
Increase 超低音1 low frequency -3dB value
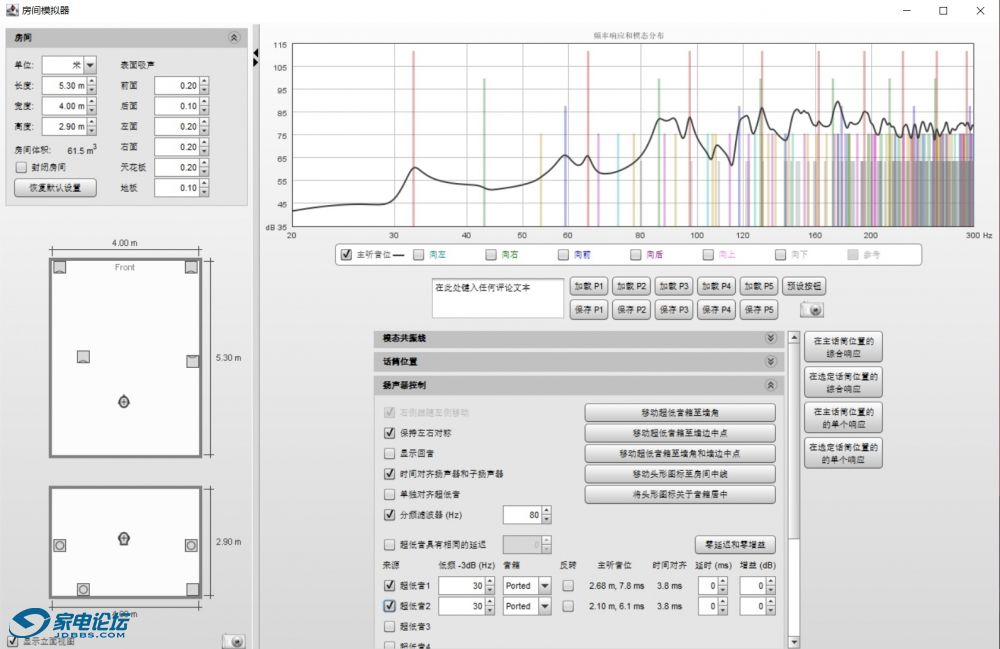pyautogui.click(x=490, y=581)
